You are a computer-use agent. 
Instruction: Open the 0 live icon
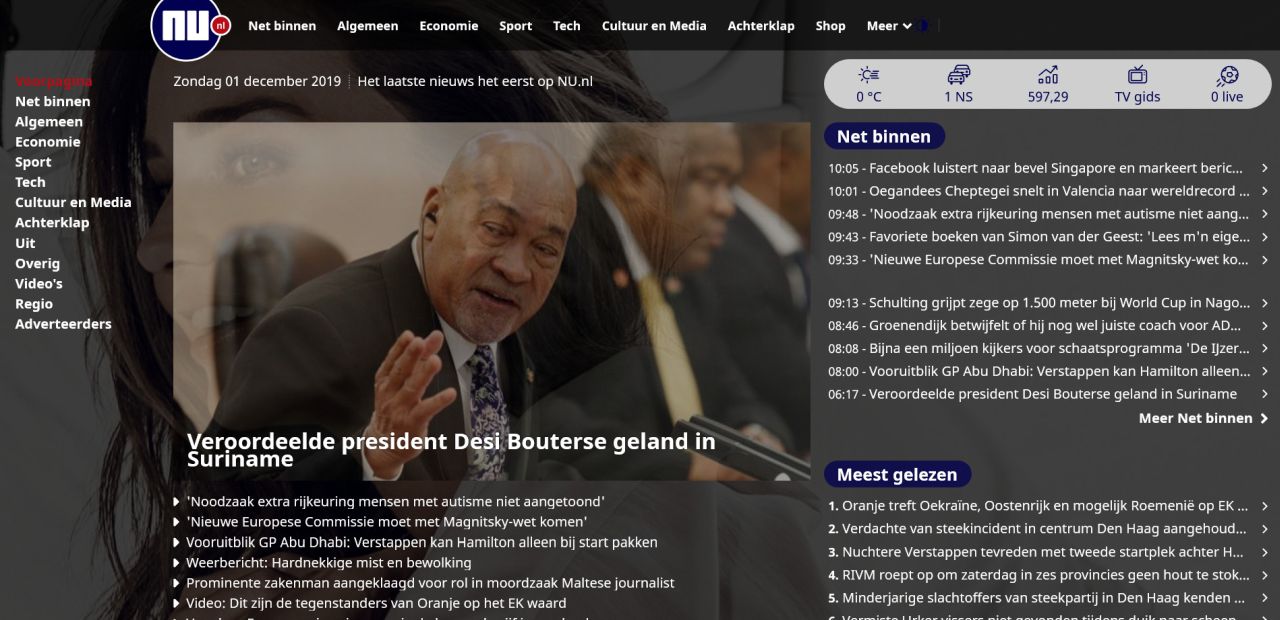click(1227, 85)
